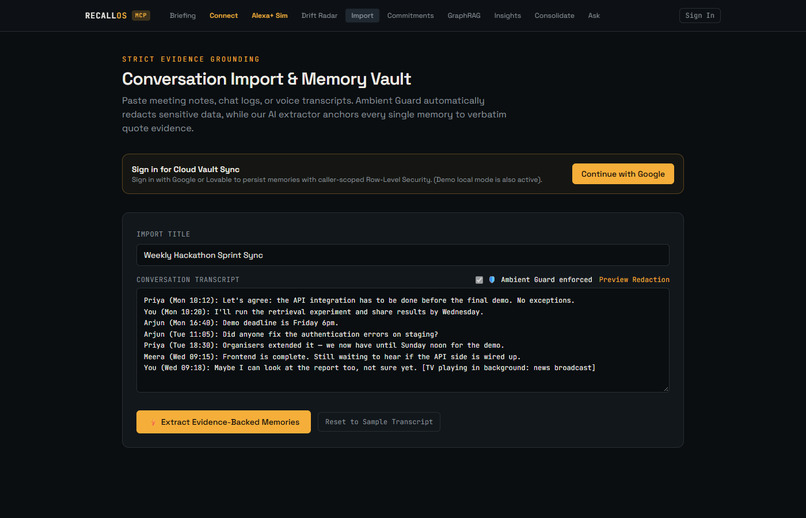Click the MCP badge beside the logo
Screen dimensions: 806x518
(141, 15)
